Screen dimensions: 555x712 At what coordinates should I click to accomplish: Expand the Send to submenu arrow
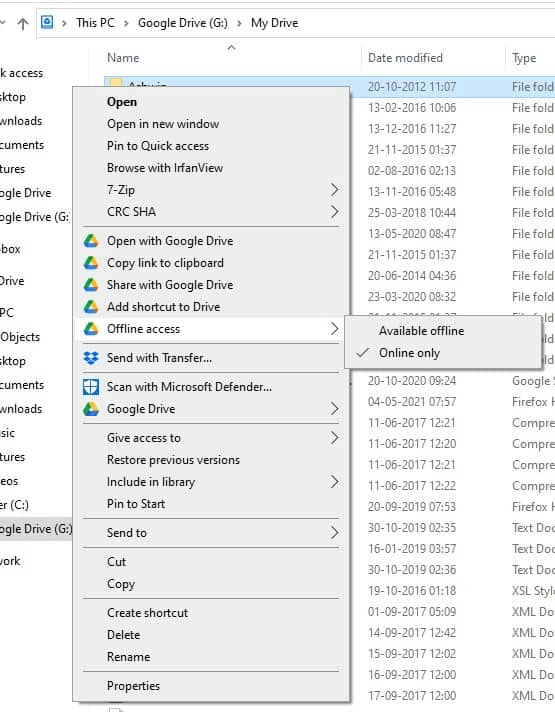pyautogui.click(x=334, y=533)
